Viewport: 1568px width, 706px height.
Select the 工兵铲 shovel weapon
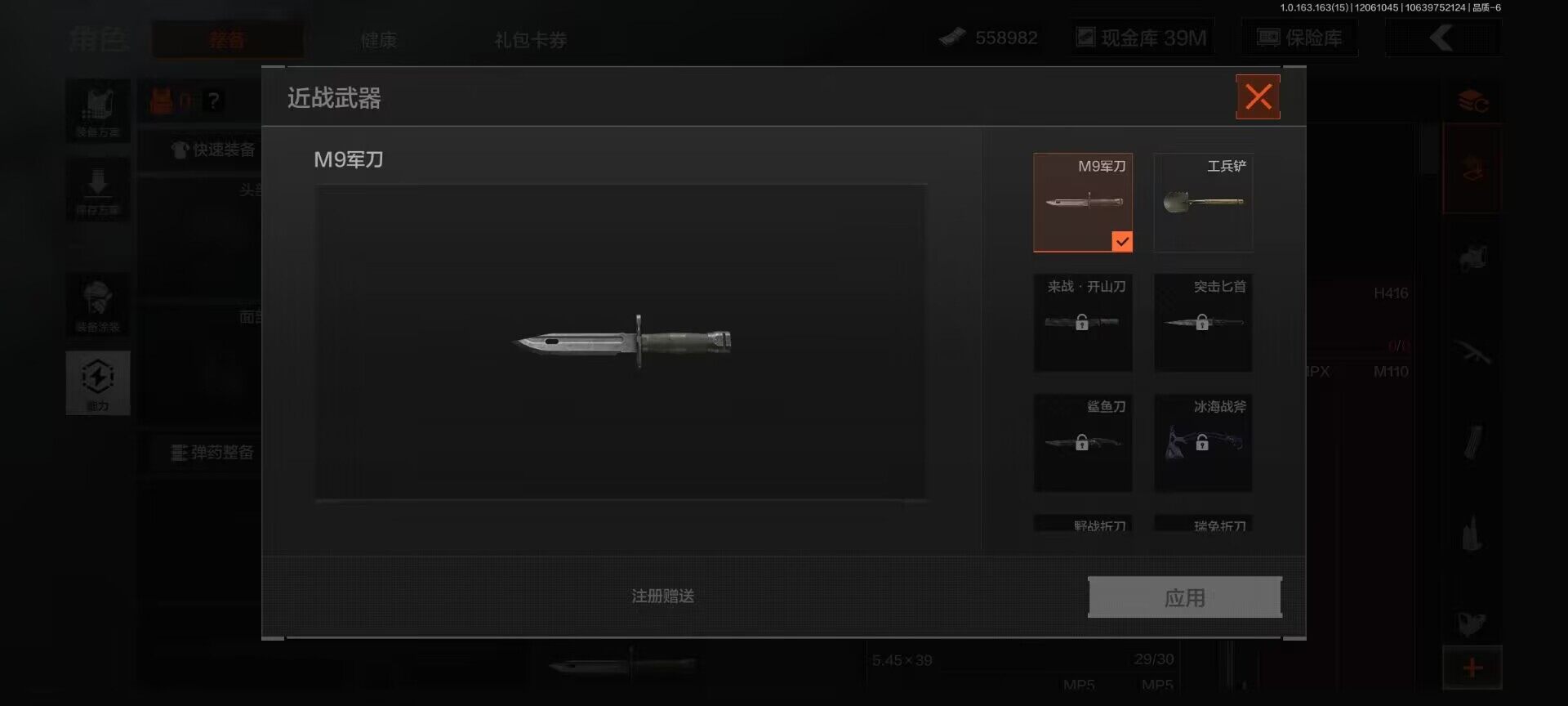[1203, 202]
